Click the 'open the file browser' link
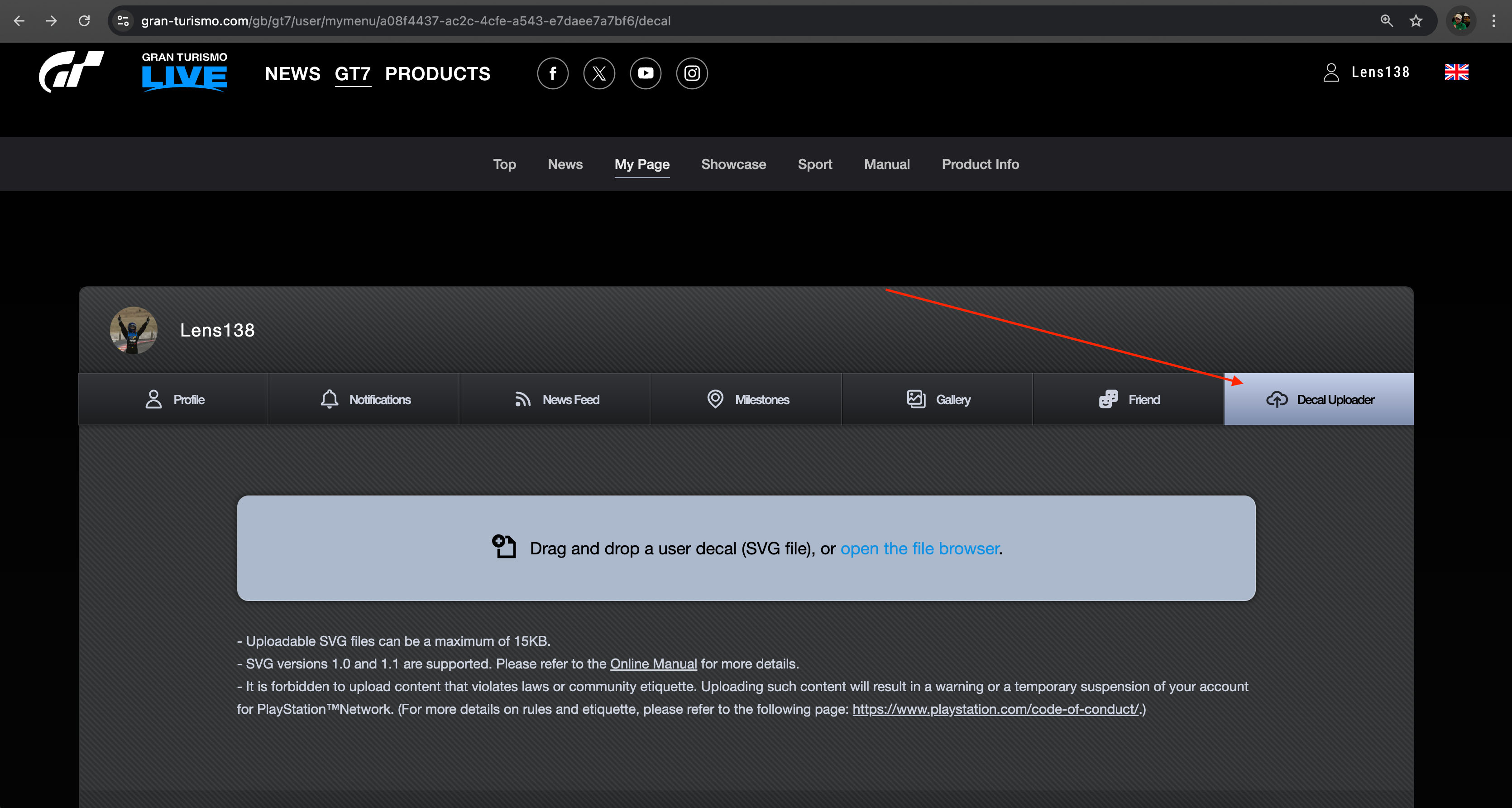Image resolution: width=1512 pixels, height=808 pixels. [920, 548]
